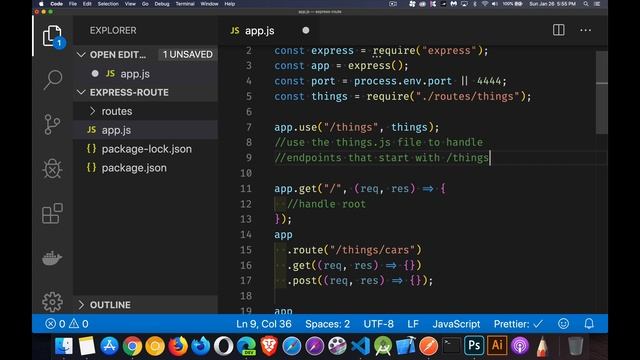Image resolution: width=640 pixels, height=360 pixels.
Task: Open the App Store from the dock
Action: 109,346
